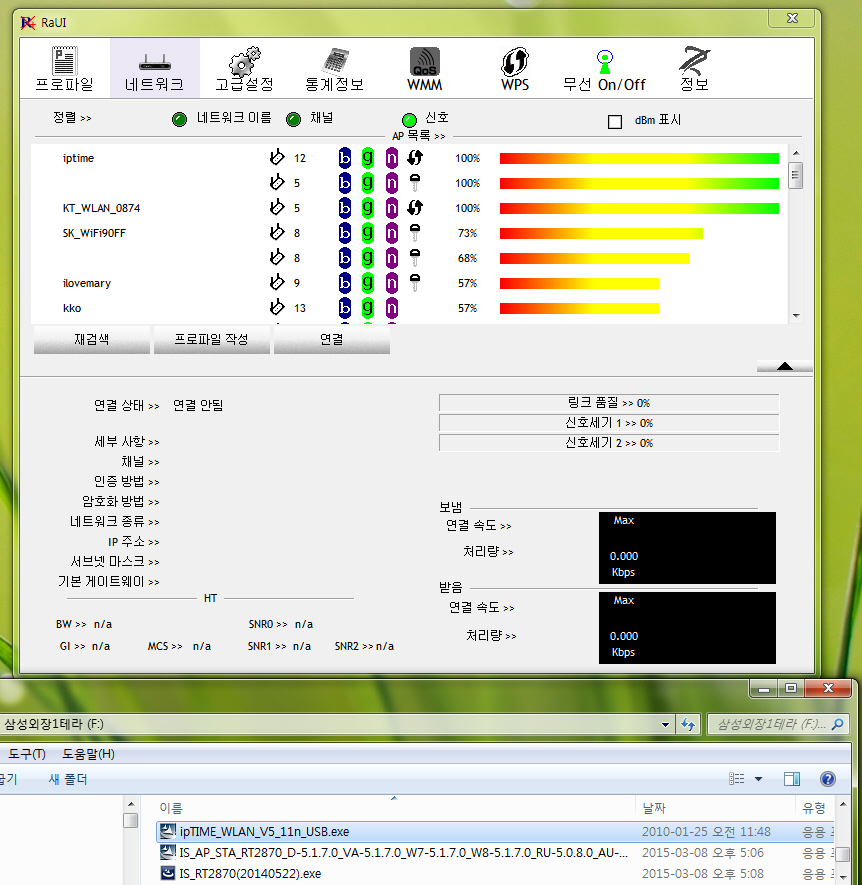Click security key icon in ilovemary row
The image size is (862, 885).
click(x=415, y=282)
